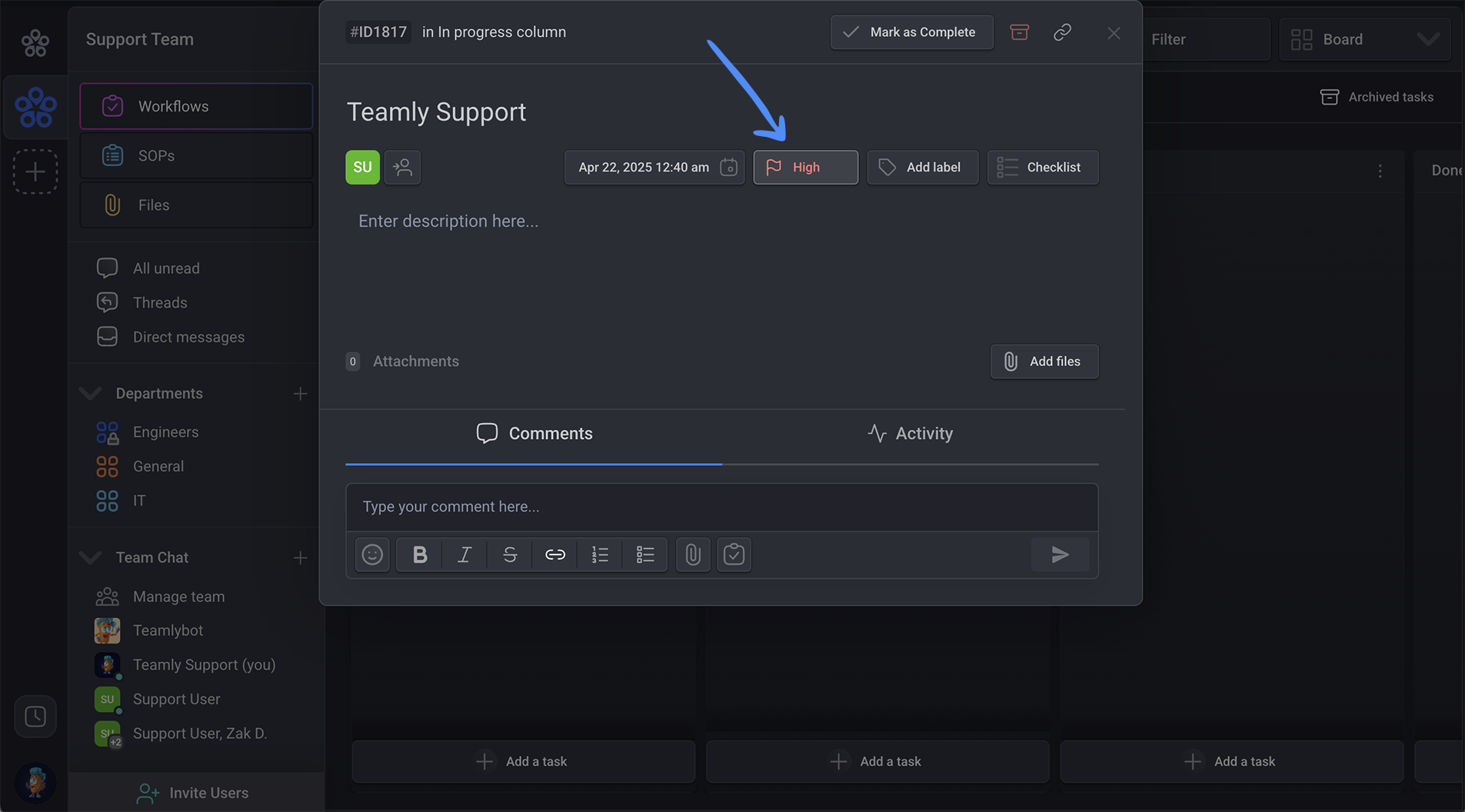Insert a bulleted list in comment

[x=644, y=554]
